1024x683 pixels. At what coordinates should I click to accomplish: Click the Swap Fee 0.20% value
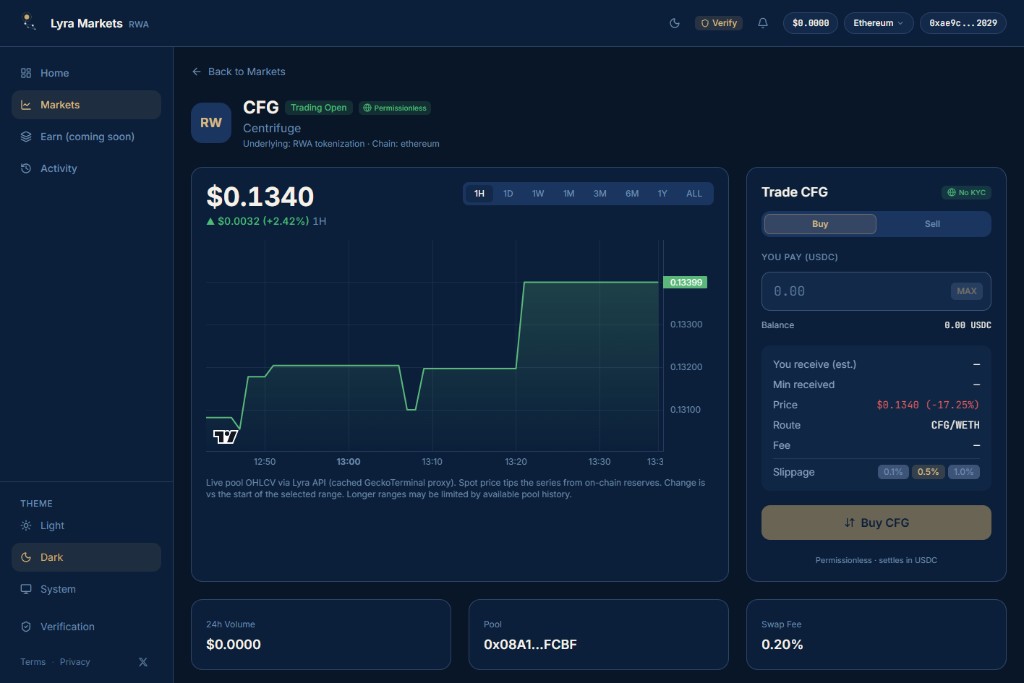pyautogui.click(x=782, y=644)
